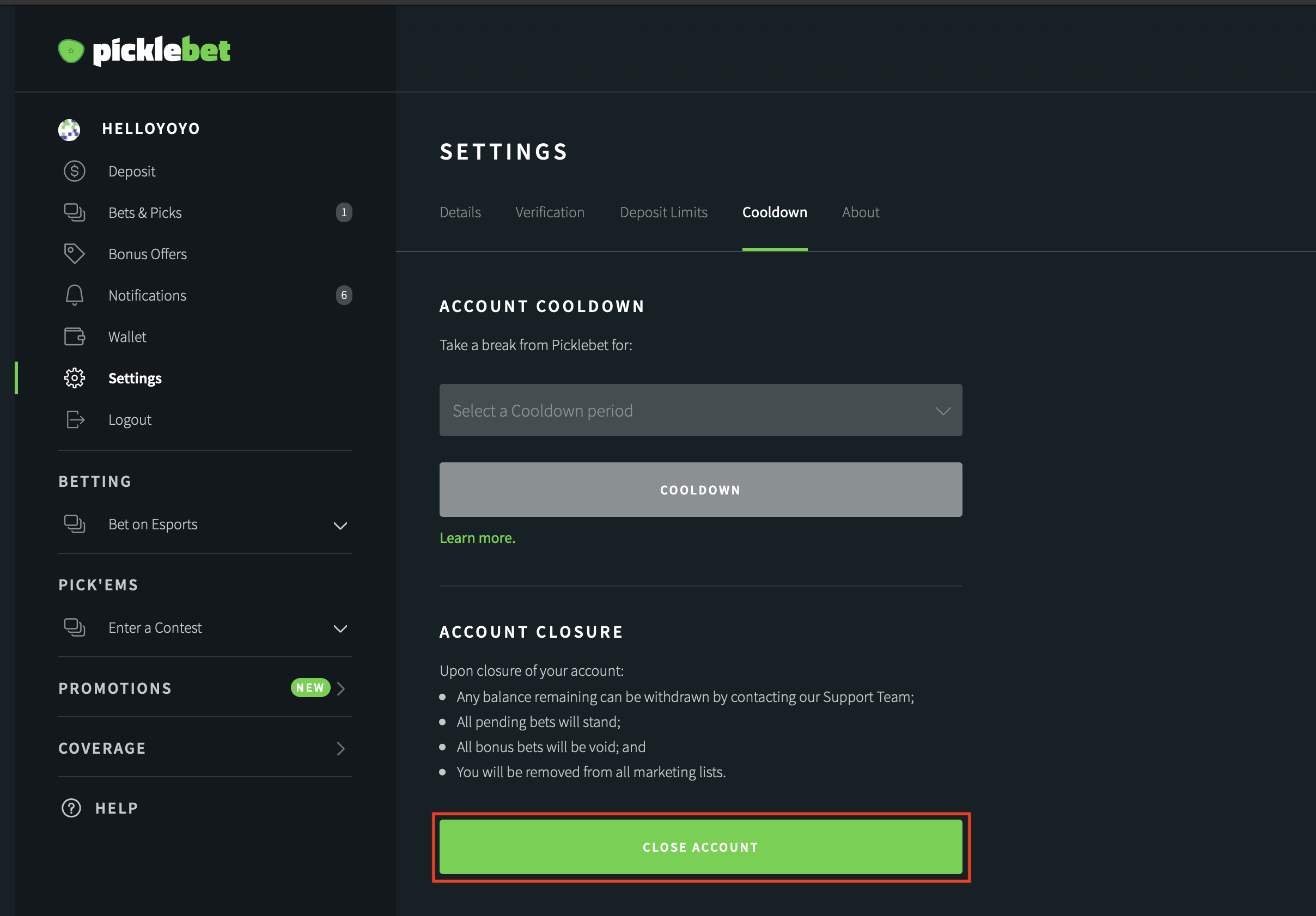Click Enter a Contest label

coord(155,628)
